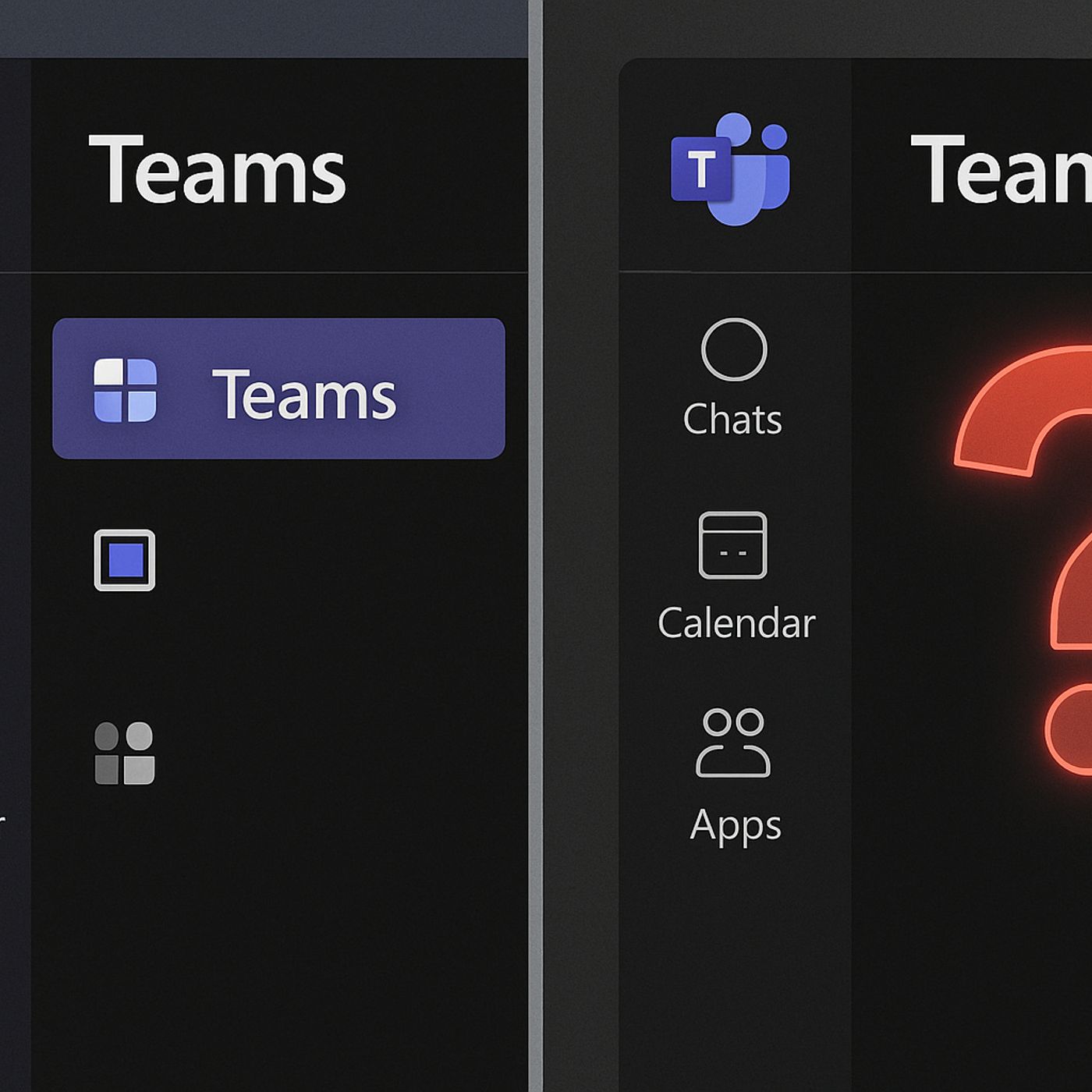1092x1092 pixels.
Task: Click the purple highlight right of Teams text
Action: point(452,388)
